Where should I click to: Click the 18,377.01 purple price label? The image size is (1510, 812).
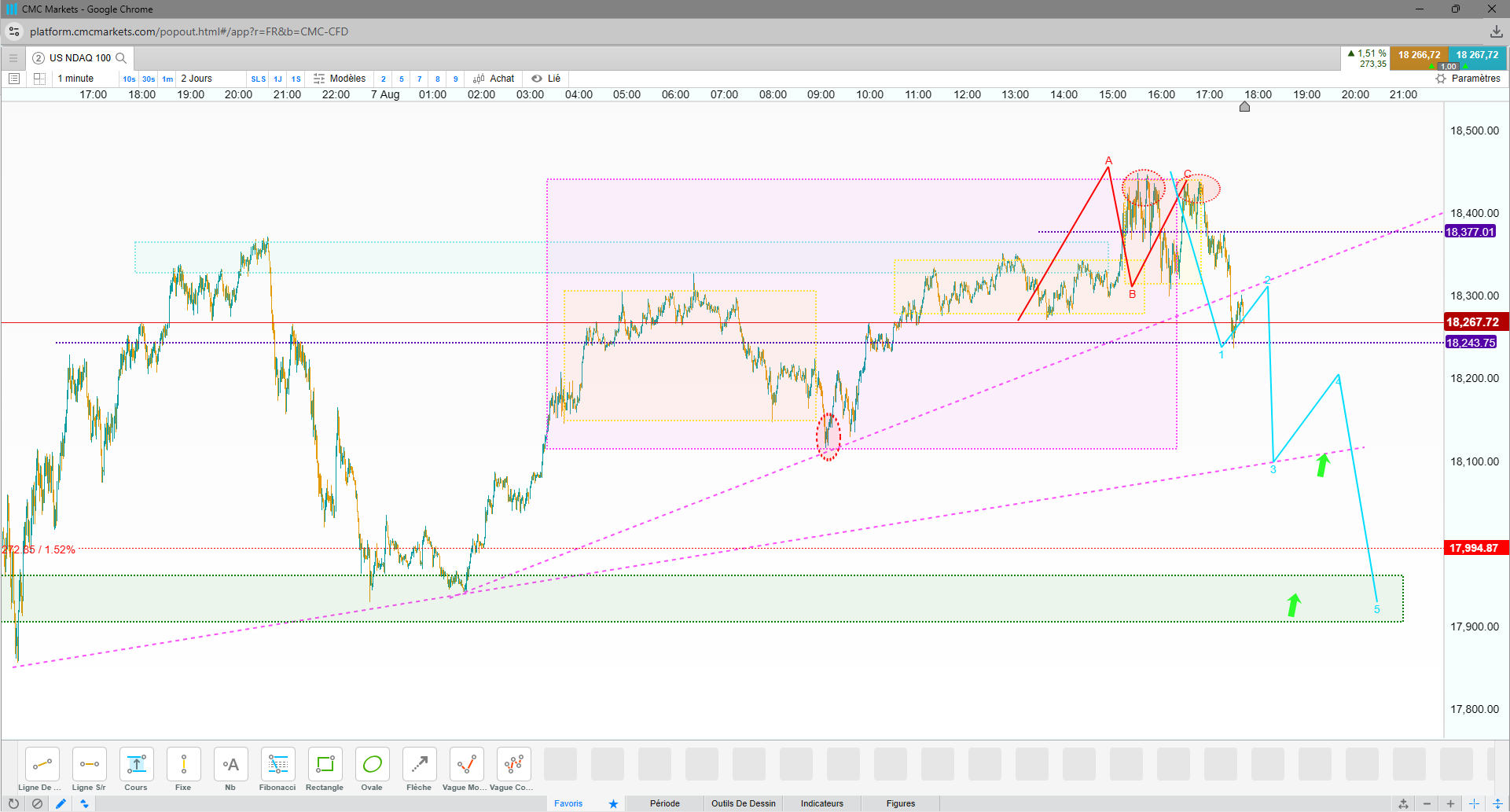click(1471, 232)
